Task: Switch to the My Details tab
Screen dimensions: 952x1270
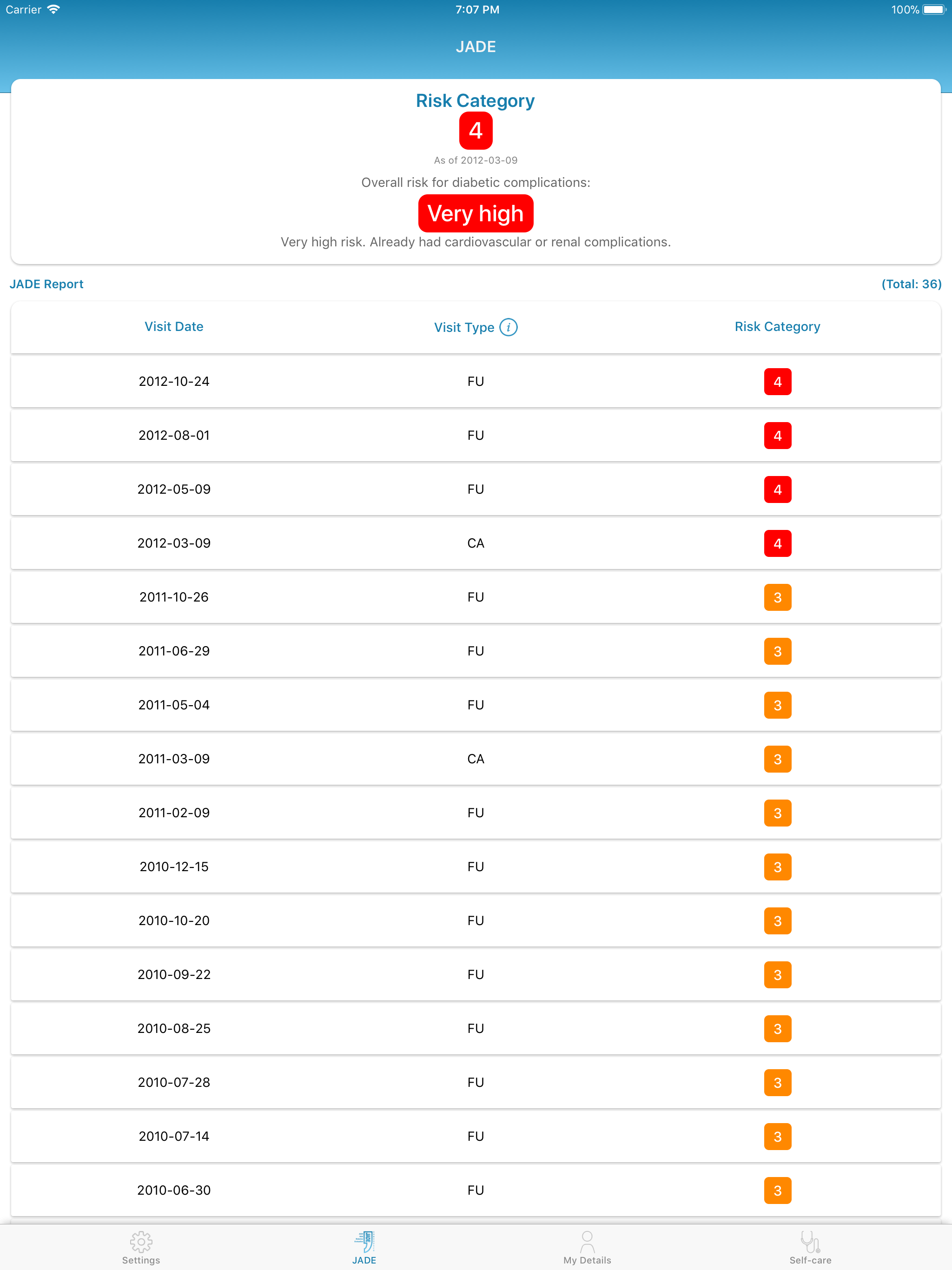Action: (587, 1246)
